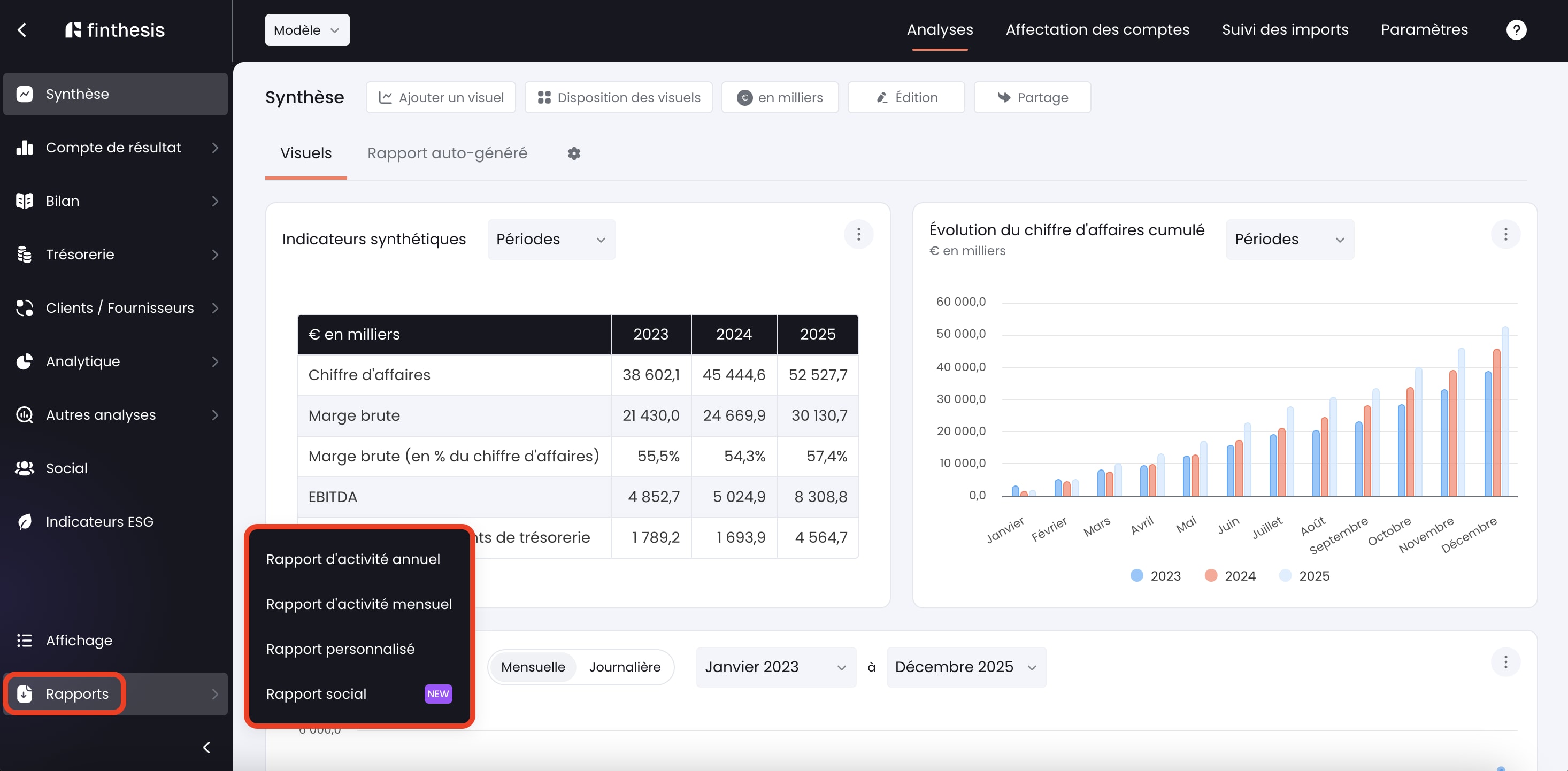Click Chiffre d'affaires 2025 value 52 527,7

coord(818,375)
